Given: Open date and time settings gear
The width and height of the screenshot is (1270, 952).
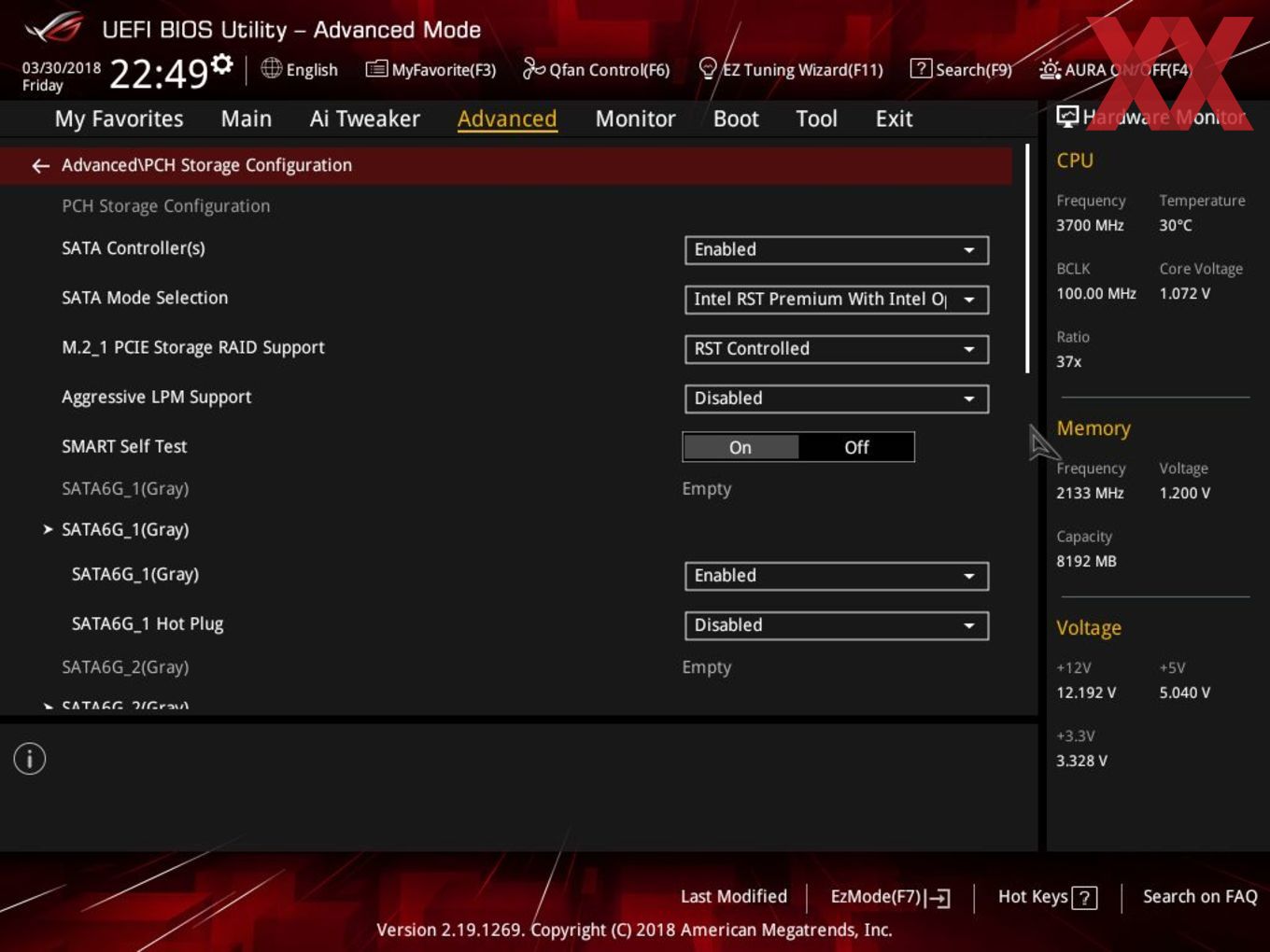Looking at the screenshot, I should tap(222, 63).
